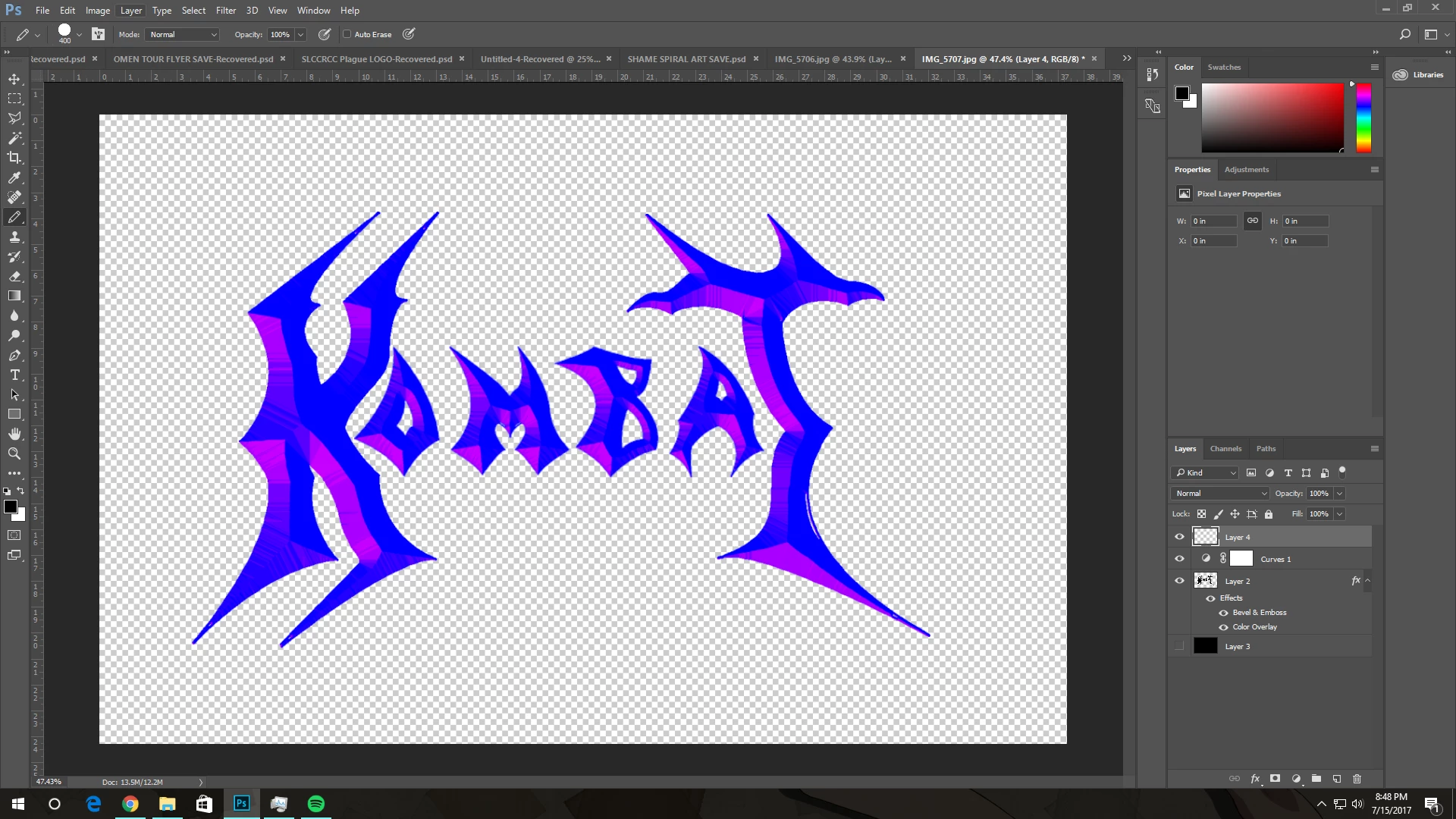Select the Crop tool
Image resolution: width=1456 pixels, height=819 pixels.
coord(14,158)
